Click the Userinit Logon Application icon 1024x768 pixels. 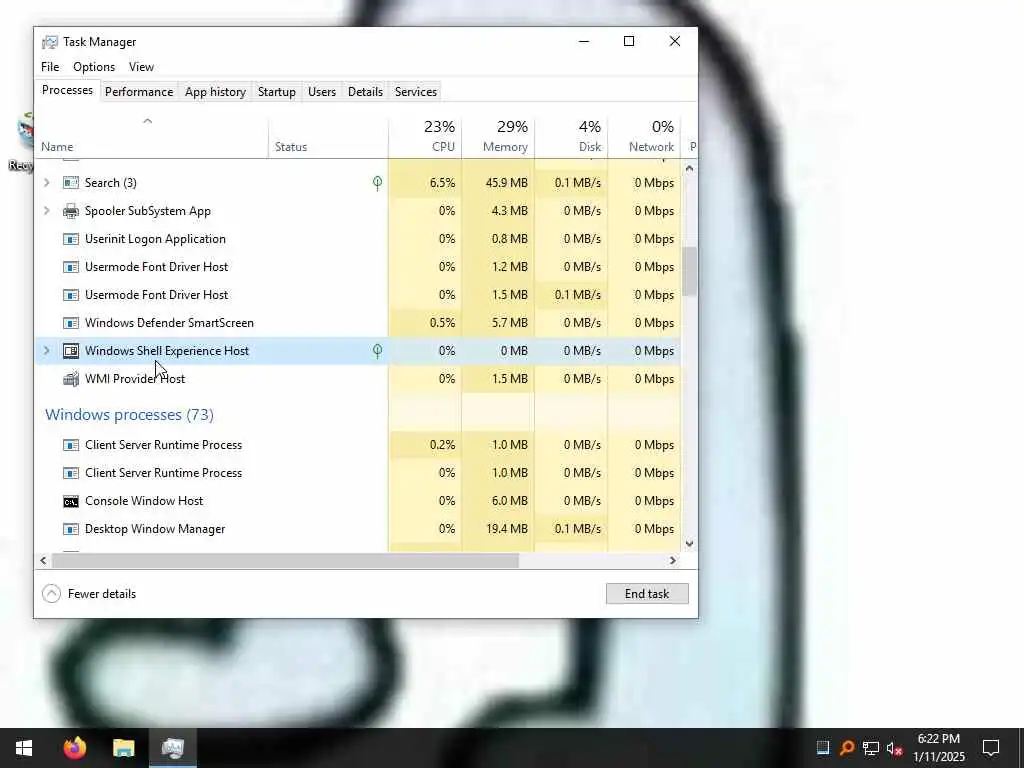click(x=71, y=239)
